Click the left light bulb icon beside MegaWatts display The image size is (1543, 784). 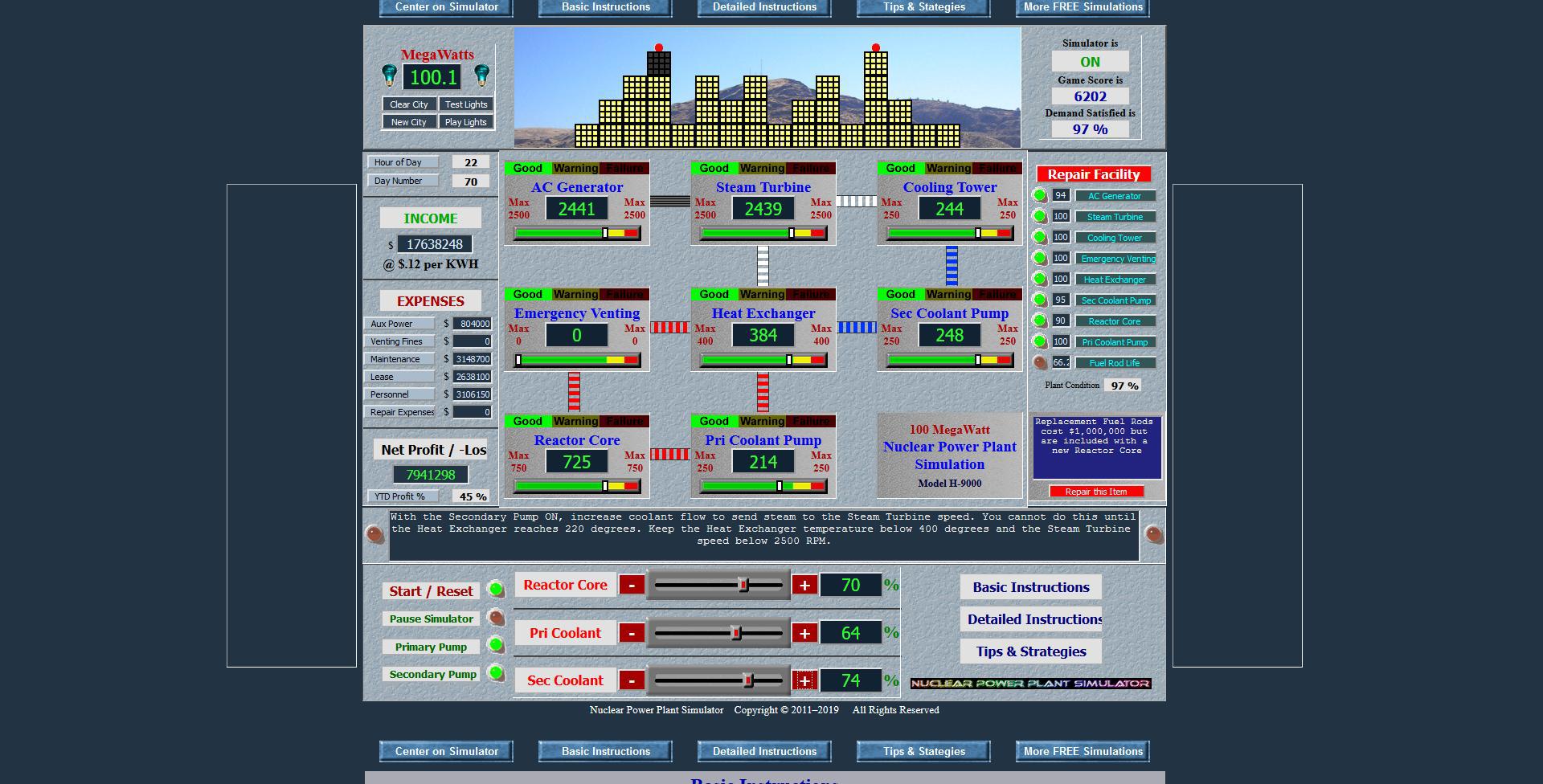[391, 74]
